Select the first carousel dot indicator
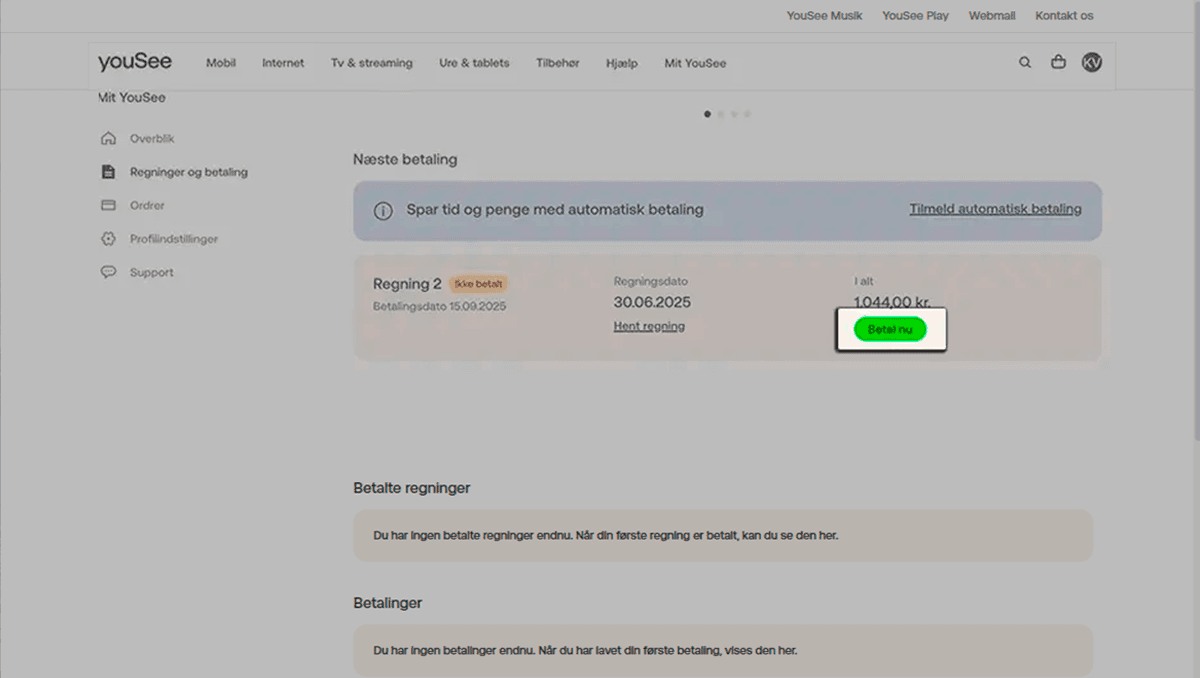Image resolution: width=1200 pixels, height=678 pixels. click(708, 114)
